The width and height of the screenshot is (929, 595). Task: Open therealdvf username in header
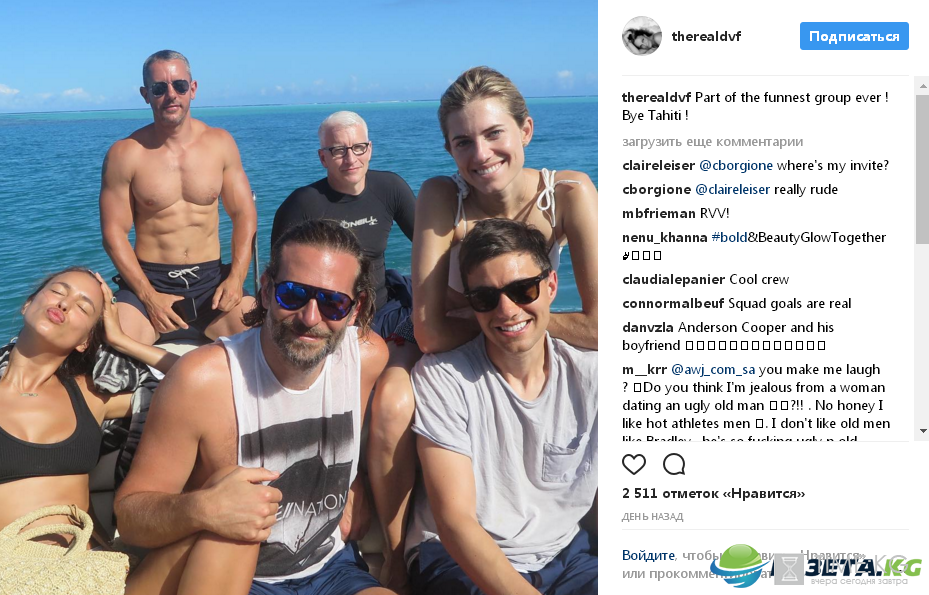tap(706, 37)
